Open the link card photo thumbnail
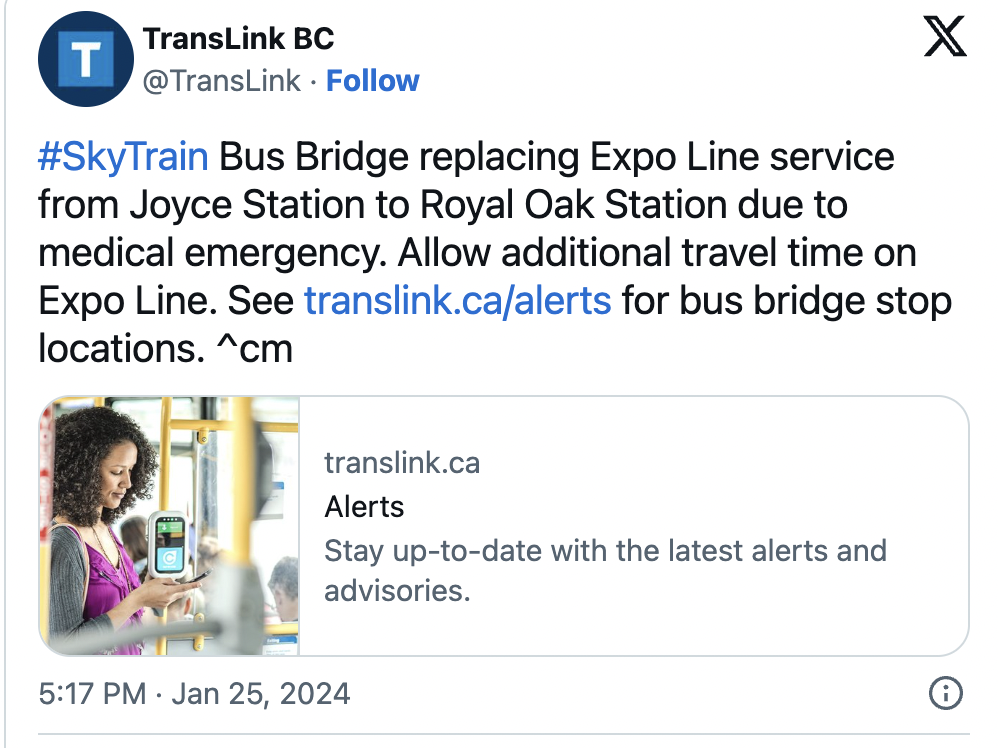 point(169,526)
